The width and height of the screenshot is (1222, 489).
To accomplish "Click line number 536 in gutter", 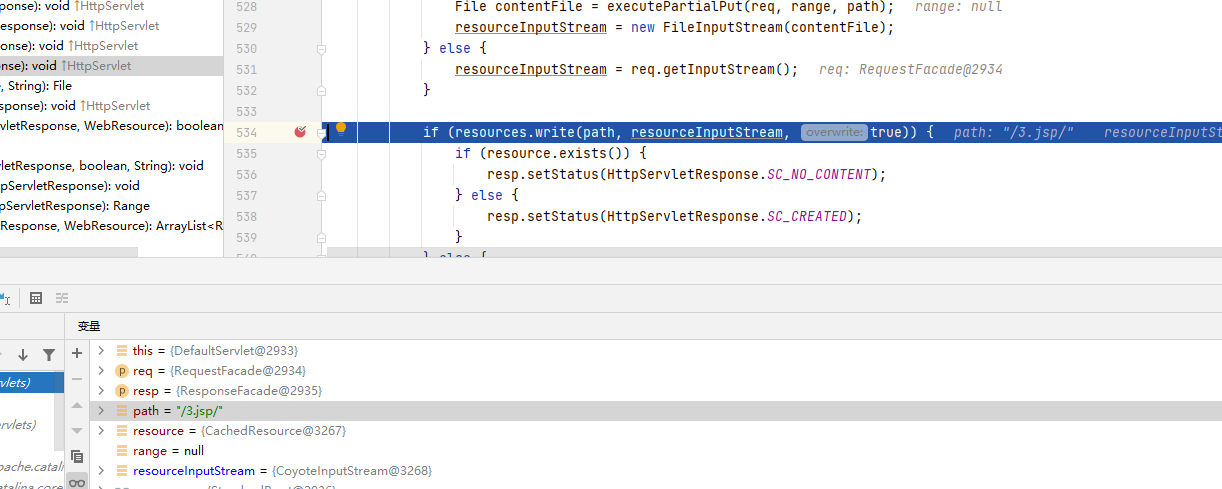I will [x=245, y=174].
